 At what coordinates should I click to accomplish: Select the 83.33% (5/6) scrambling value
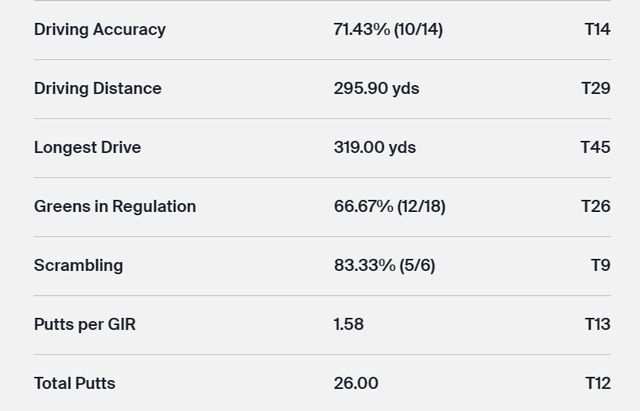384,265
